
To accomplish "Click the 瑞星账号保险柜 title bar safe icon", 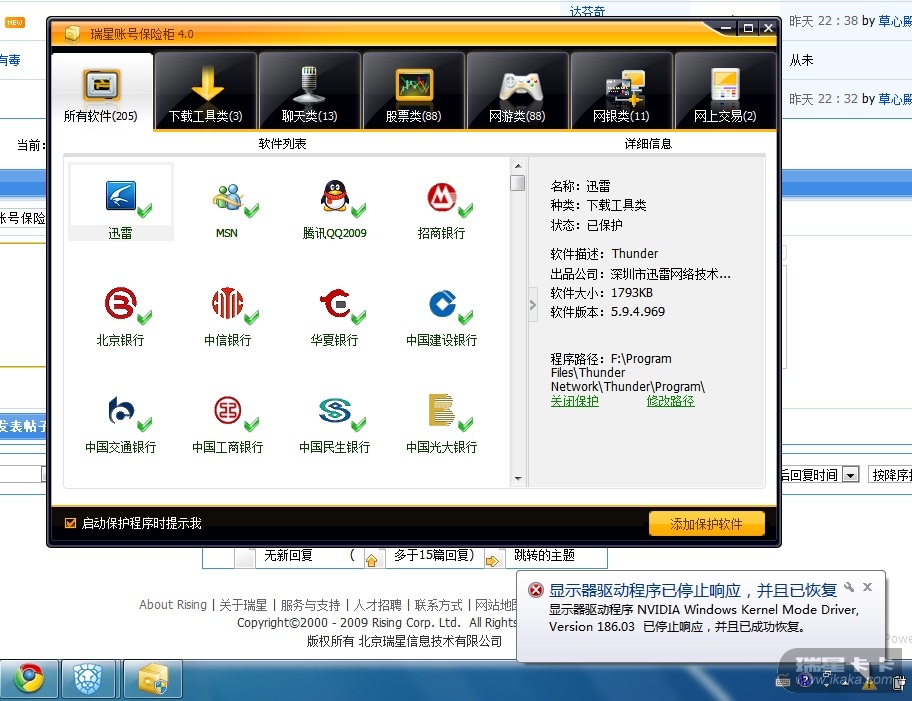I will [x=72, y=33].
